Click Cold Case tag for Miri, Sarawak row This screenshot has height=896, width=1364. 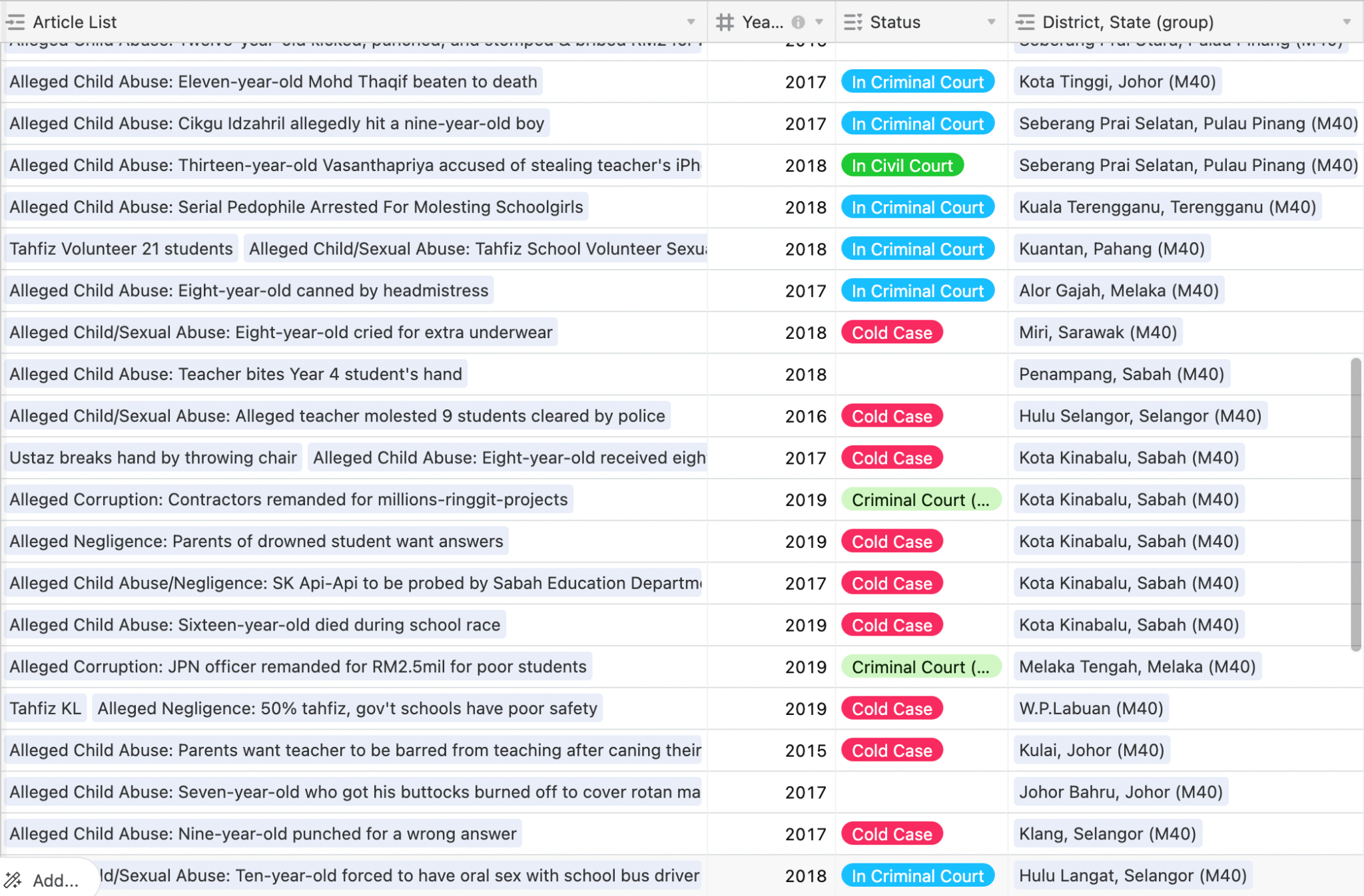[892, 333]
